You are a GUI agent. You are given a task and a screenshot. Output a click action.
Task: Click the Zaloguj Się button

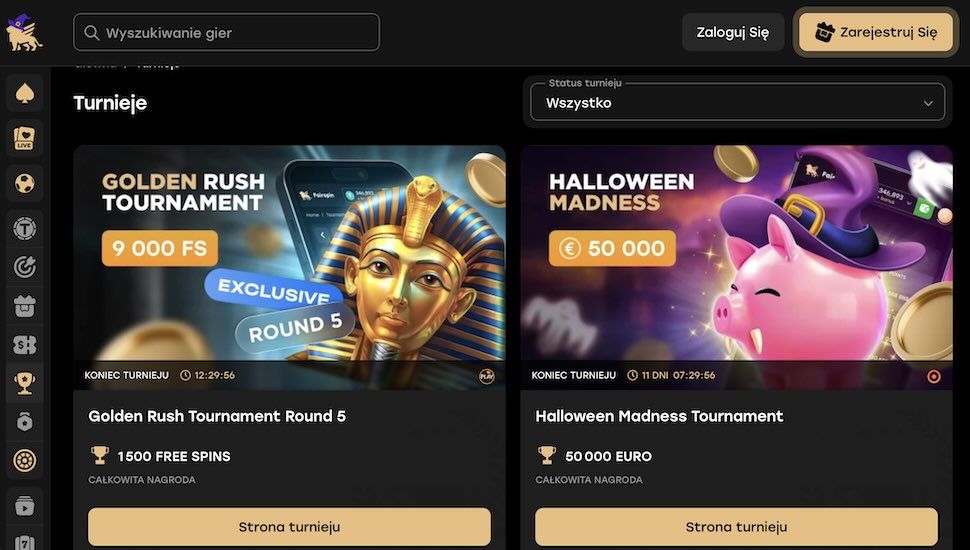point(733,32)
